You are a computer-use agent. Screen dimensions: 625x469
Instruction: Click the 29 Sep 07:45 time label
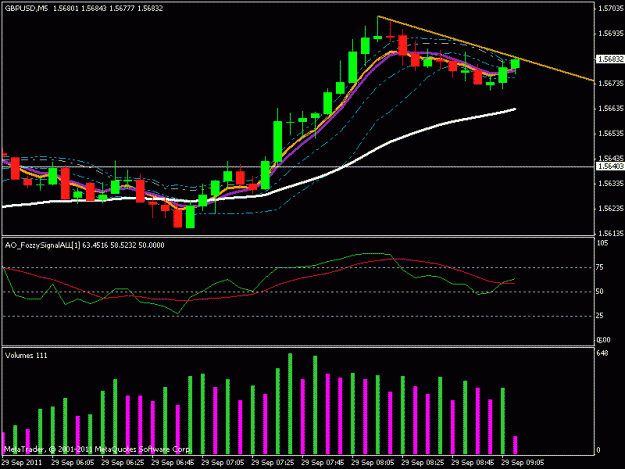click(323, 463)
